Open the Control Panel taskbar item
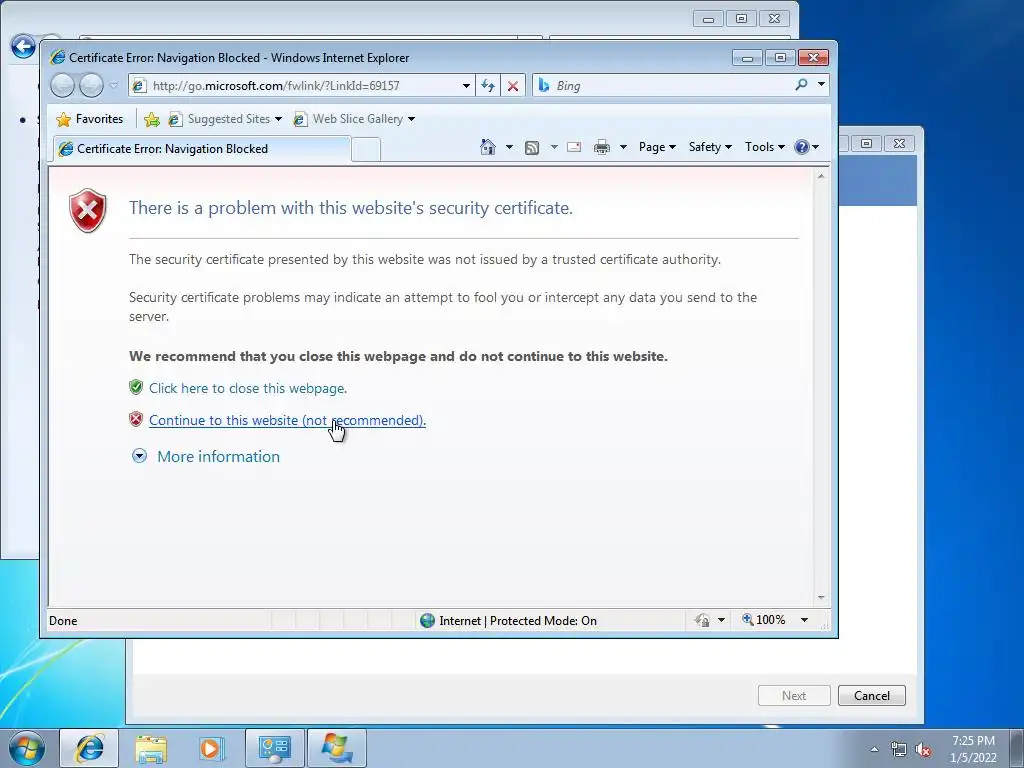 [274, 748]
